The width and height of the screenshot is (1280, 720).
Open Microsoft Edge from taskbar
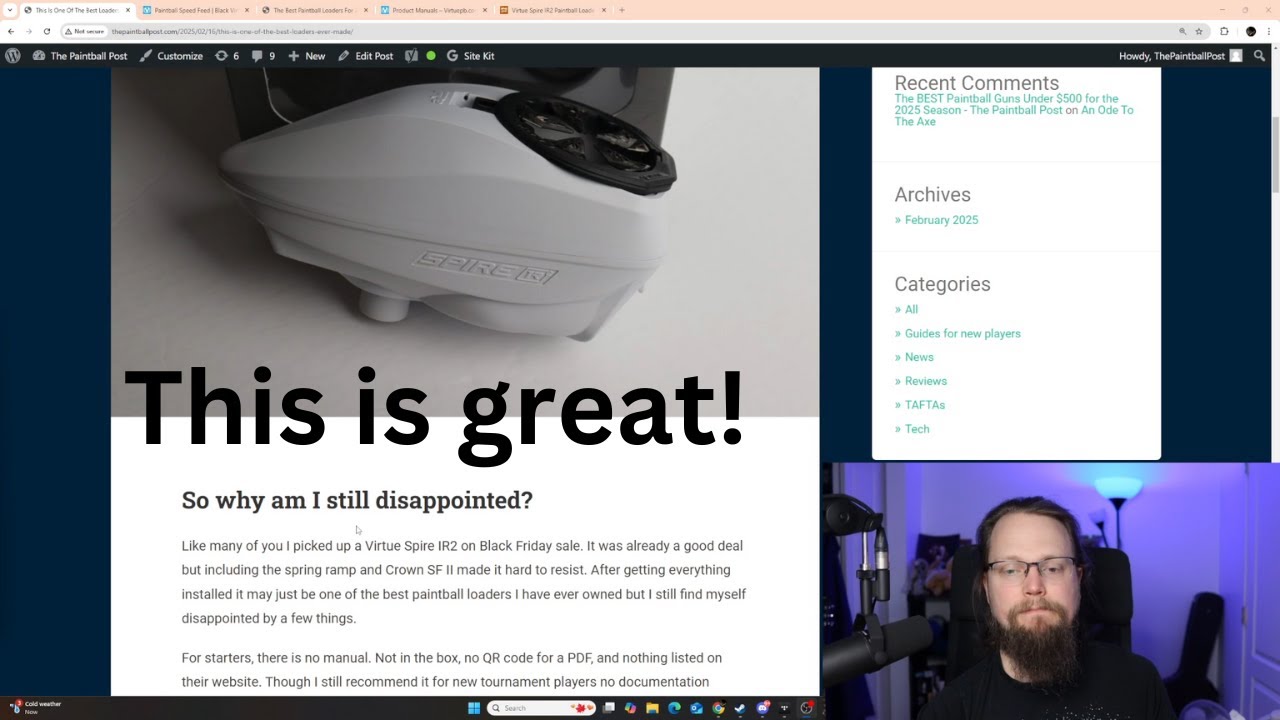pyautogui.click(x=674, y=708)
